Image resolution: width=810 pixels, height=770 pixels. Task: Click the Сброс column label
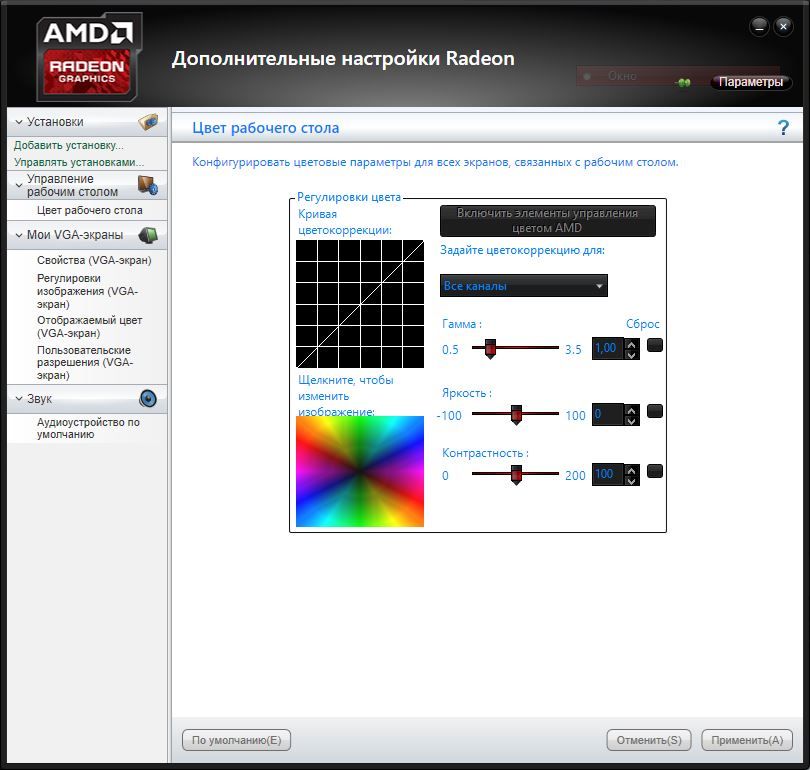(643, 324)
